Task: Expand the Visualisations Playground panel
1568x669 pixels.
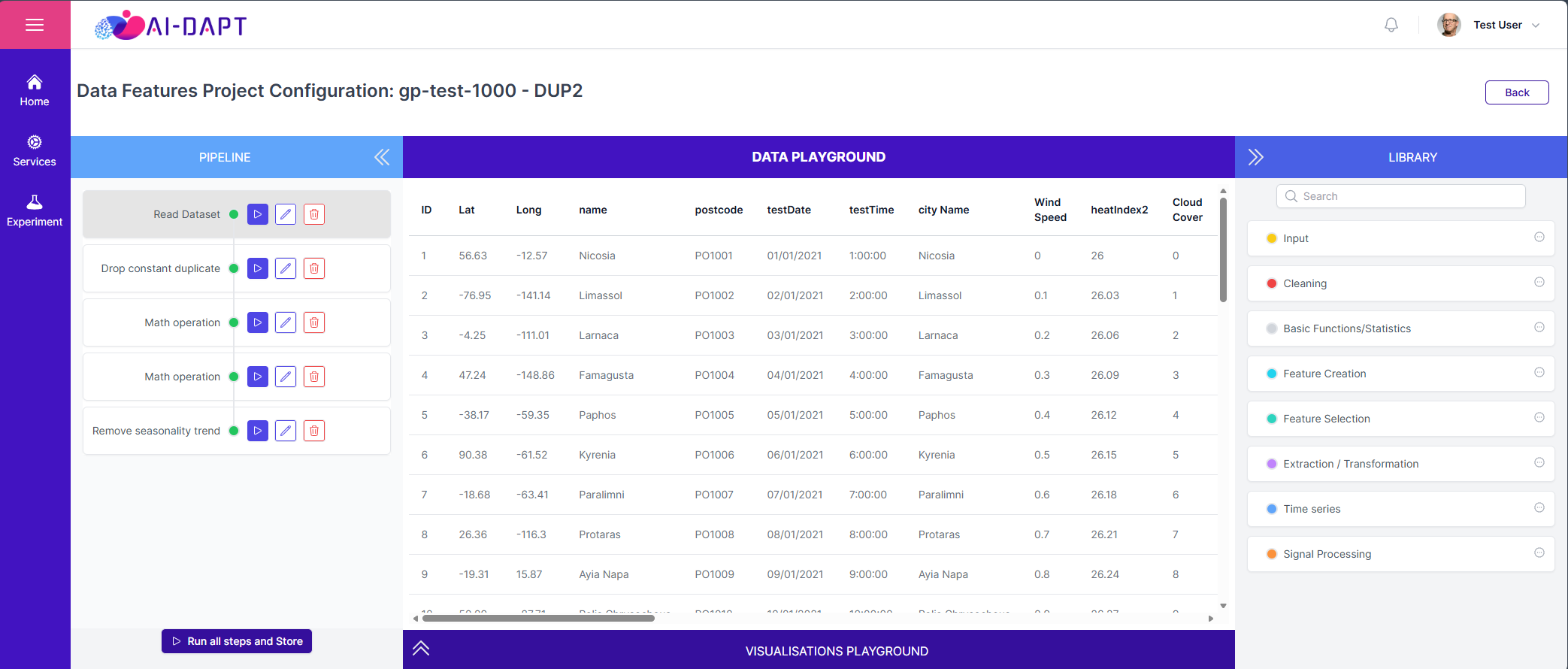Action: [x=421, y=649]
